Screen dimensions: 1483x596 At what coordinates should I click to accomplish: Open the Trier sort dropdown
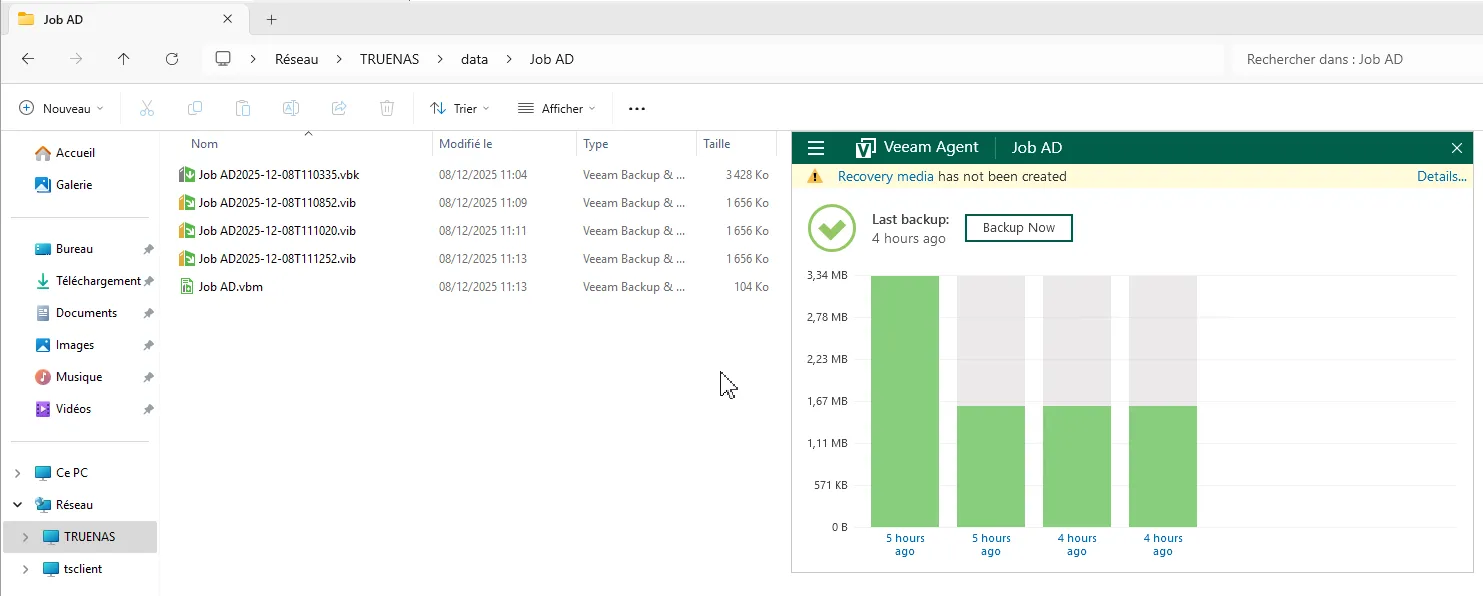[460, 108]
